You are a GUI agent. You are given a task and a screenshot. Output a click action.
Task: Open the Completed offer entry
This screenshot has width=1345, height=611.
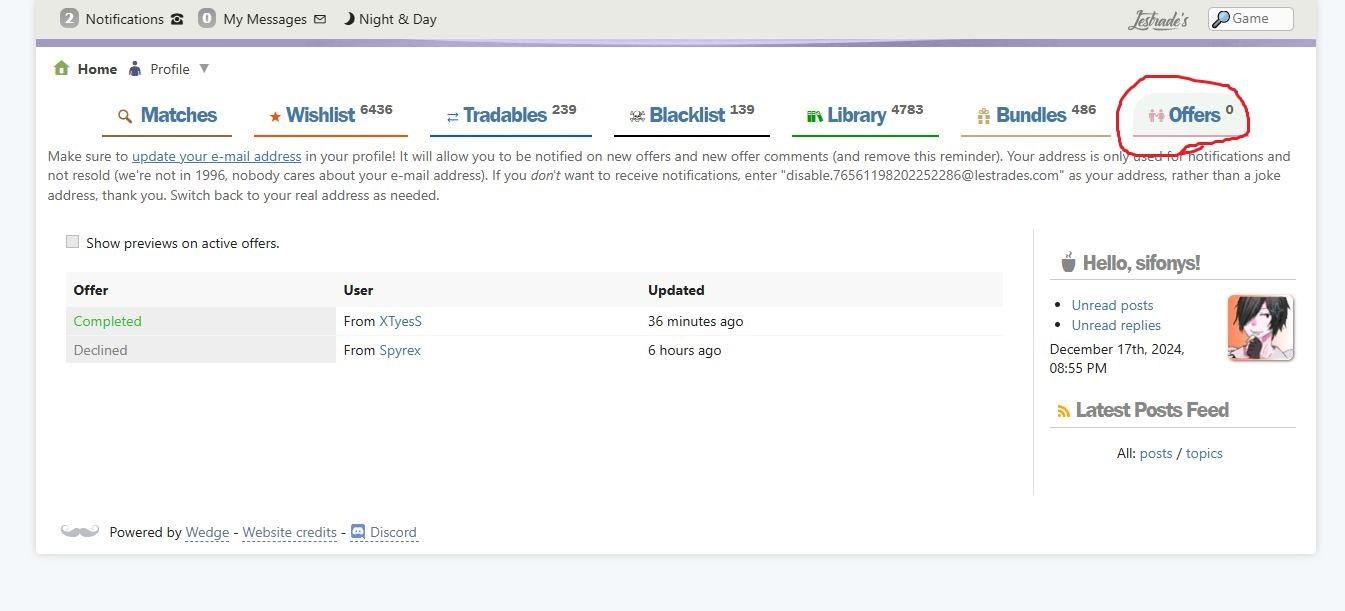(x=107, y=321)
